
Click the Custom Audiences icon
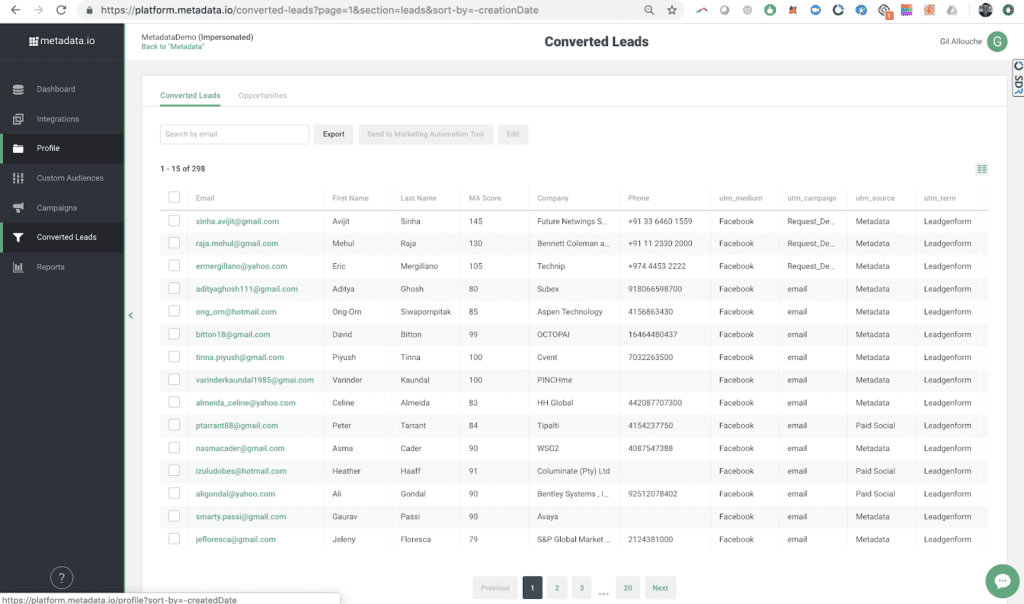coord(18,178)
